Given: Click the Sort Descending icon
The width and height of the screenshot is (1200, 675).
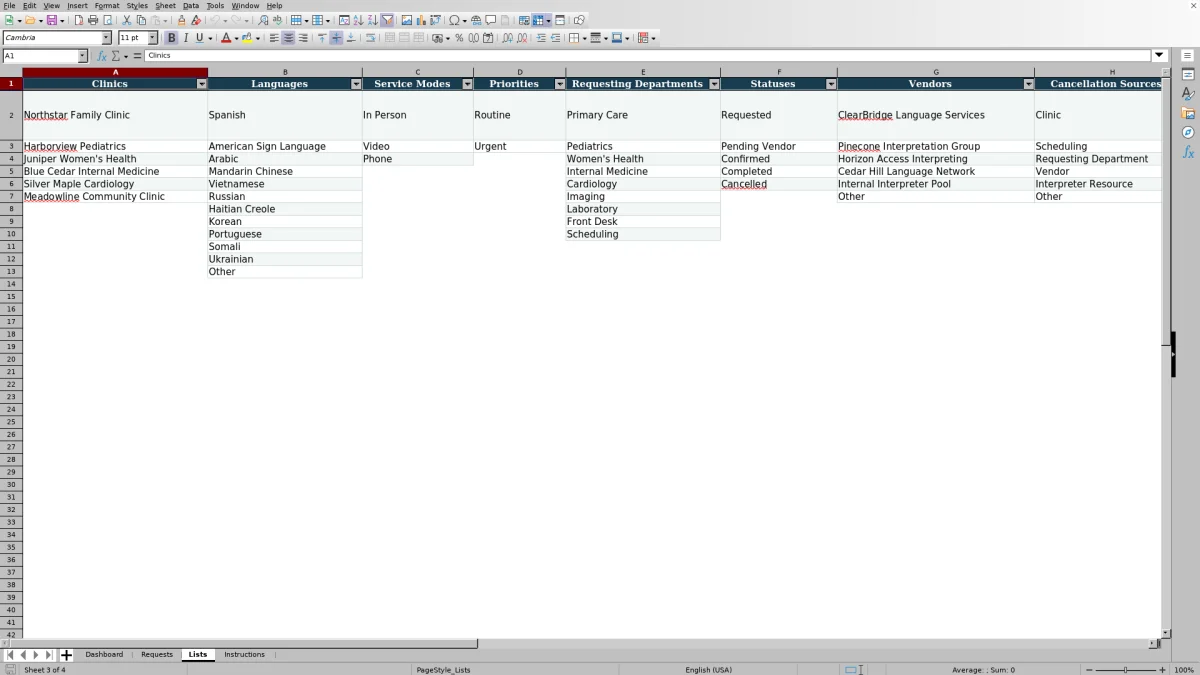Looking at the screenshot, I should pos(372,20).
